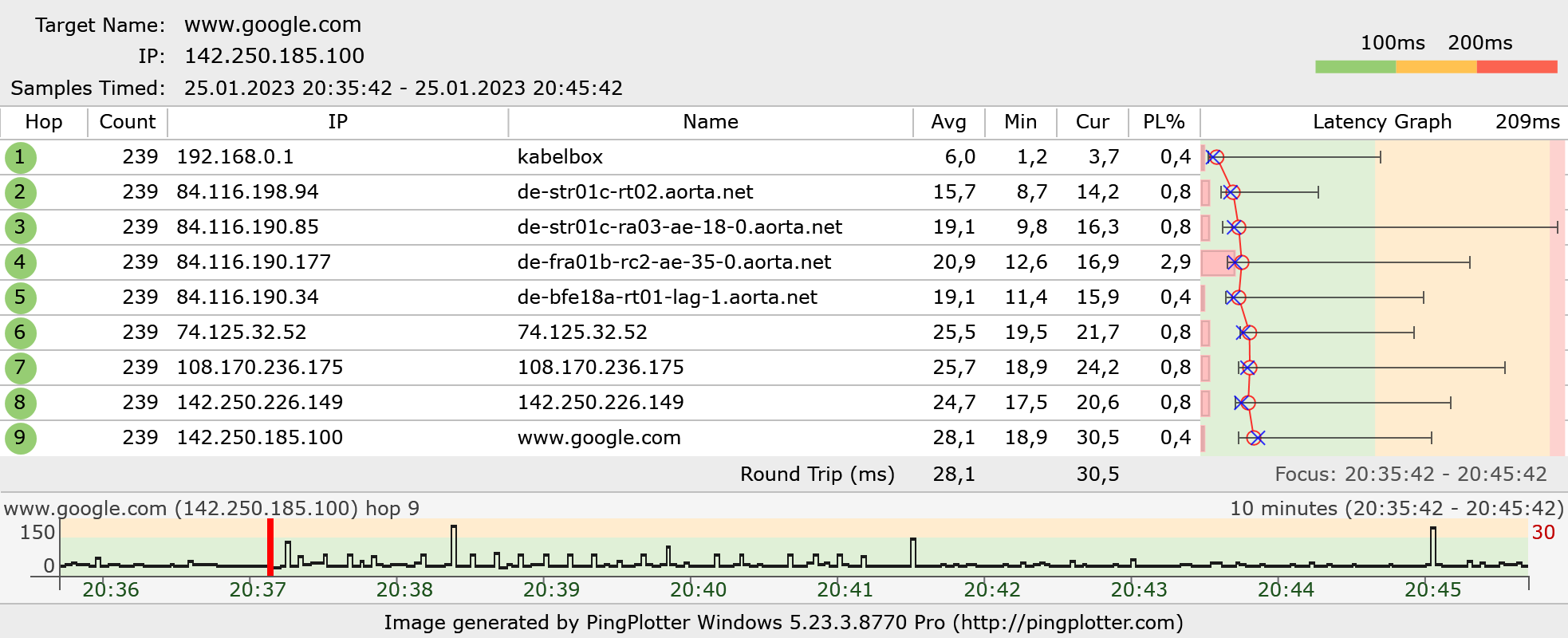Image resolution: width=1568 pixels, height=638 pixels.
Task: Click the red legend swatch
Action: (x=1517, y=67)
